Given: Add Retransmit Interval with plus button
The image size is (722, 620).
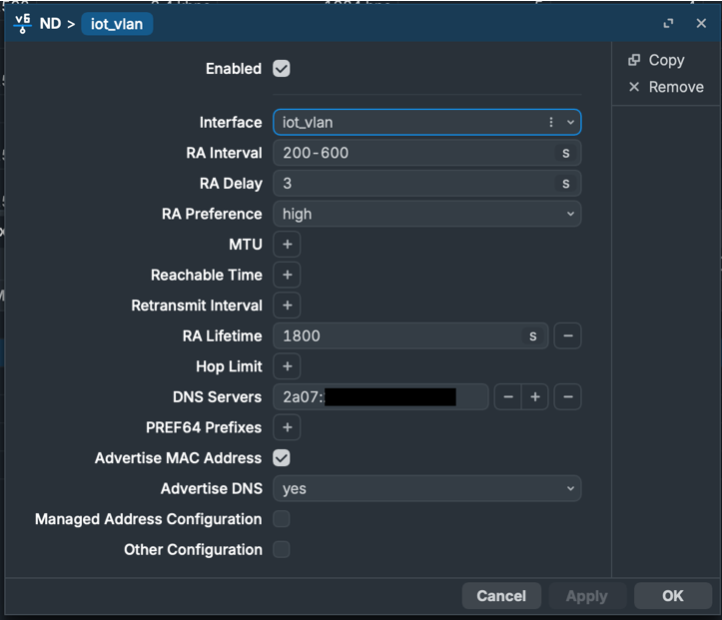Looking at the screenshot, I should [x=287, y=305].
